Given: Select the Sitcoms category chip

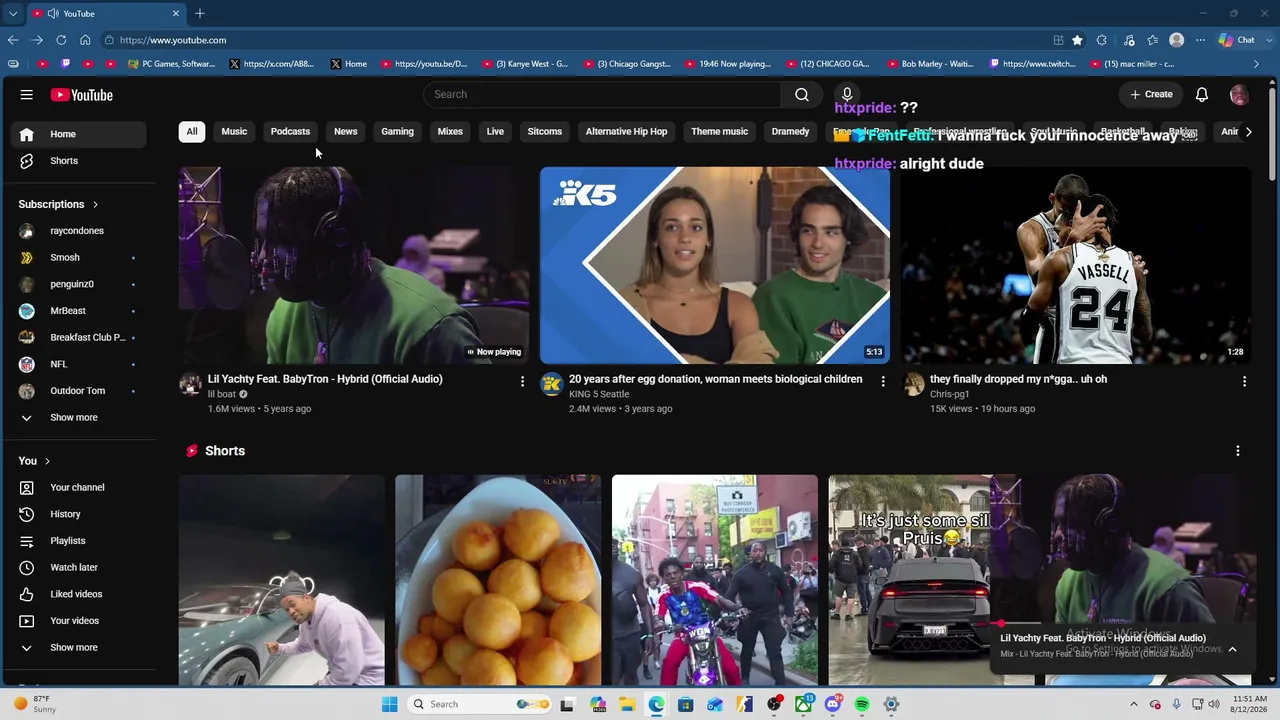Looking at the screenshot, I should pos(545,132).
